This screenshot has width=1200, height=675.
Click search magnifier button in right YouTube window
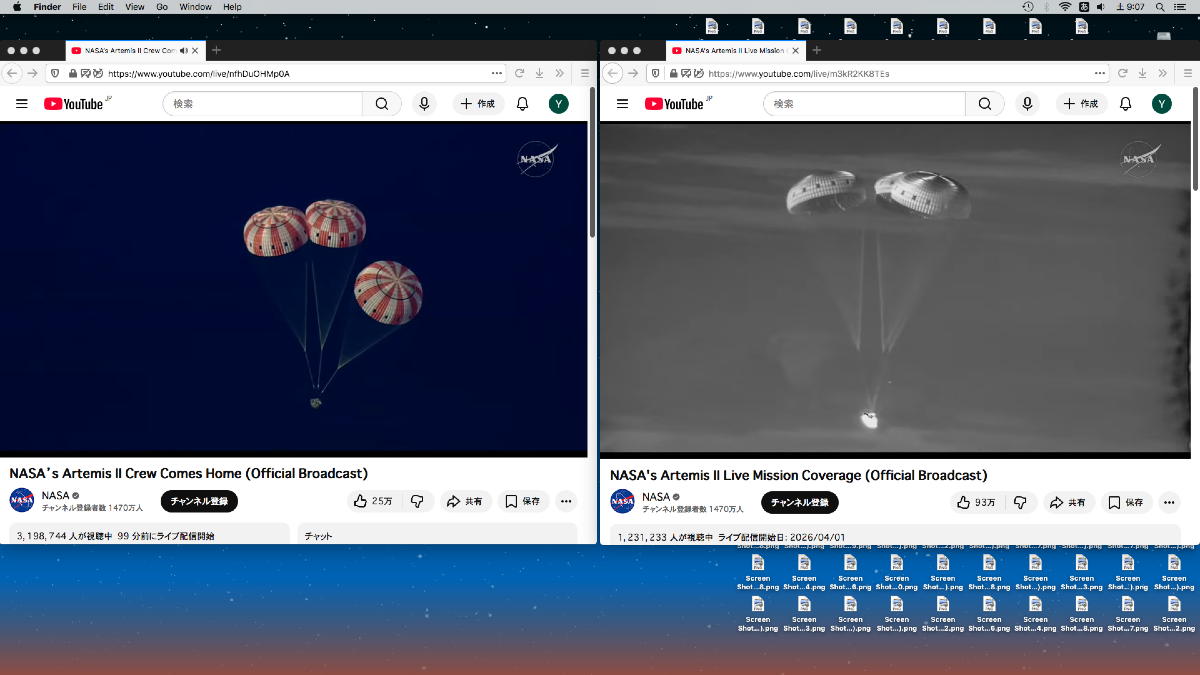[x=984, y=104]
